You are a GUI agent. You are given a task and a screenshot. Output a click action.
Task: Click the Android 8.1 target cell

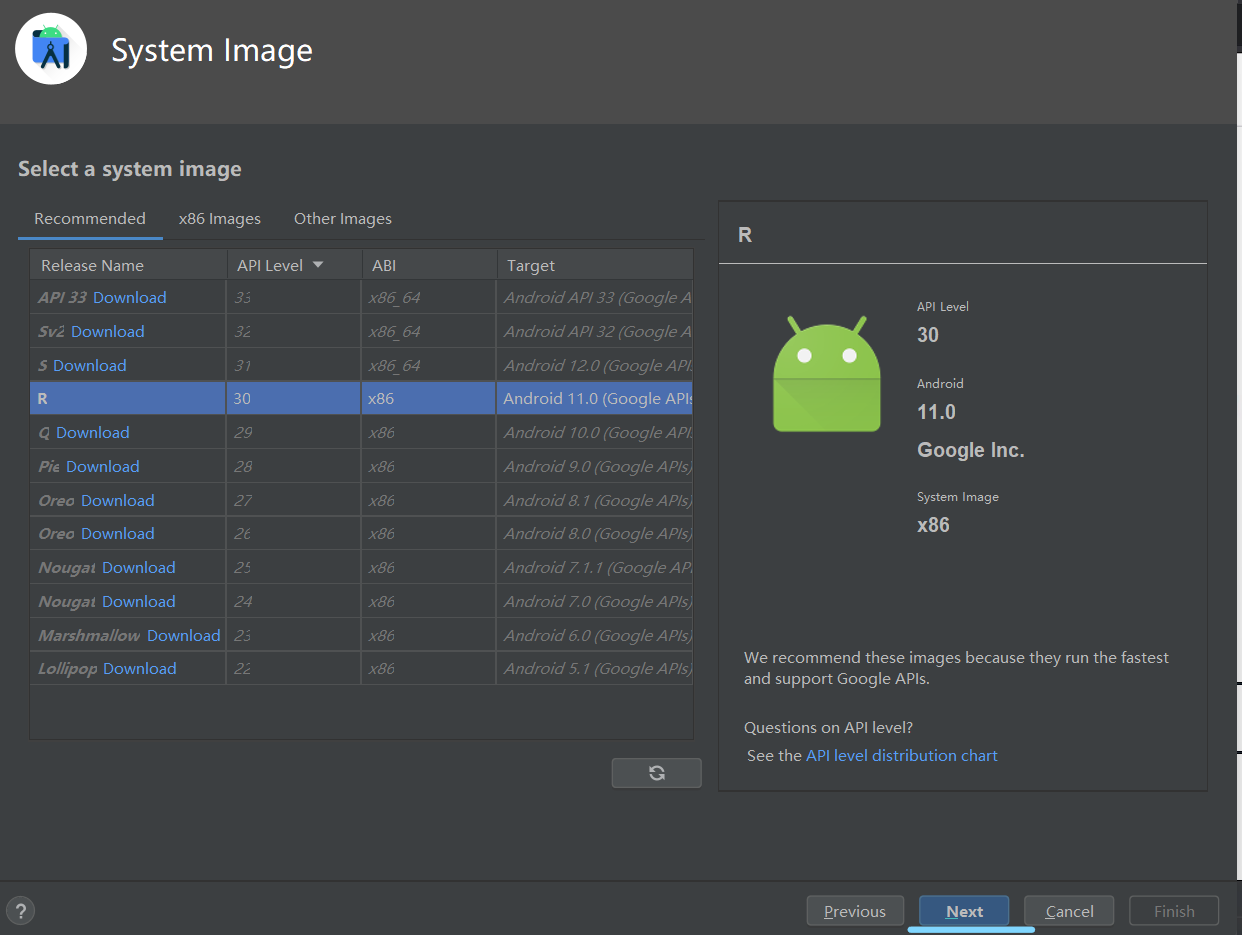point(595,500)
